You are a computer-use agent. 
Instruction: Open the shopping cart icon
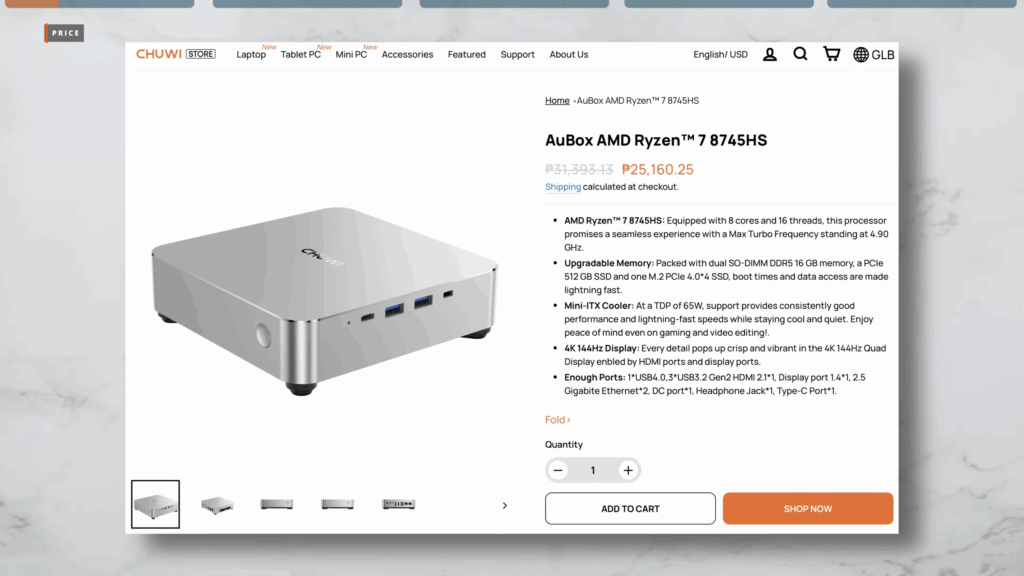click(x=831, y=54)
